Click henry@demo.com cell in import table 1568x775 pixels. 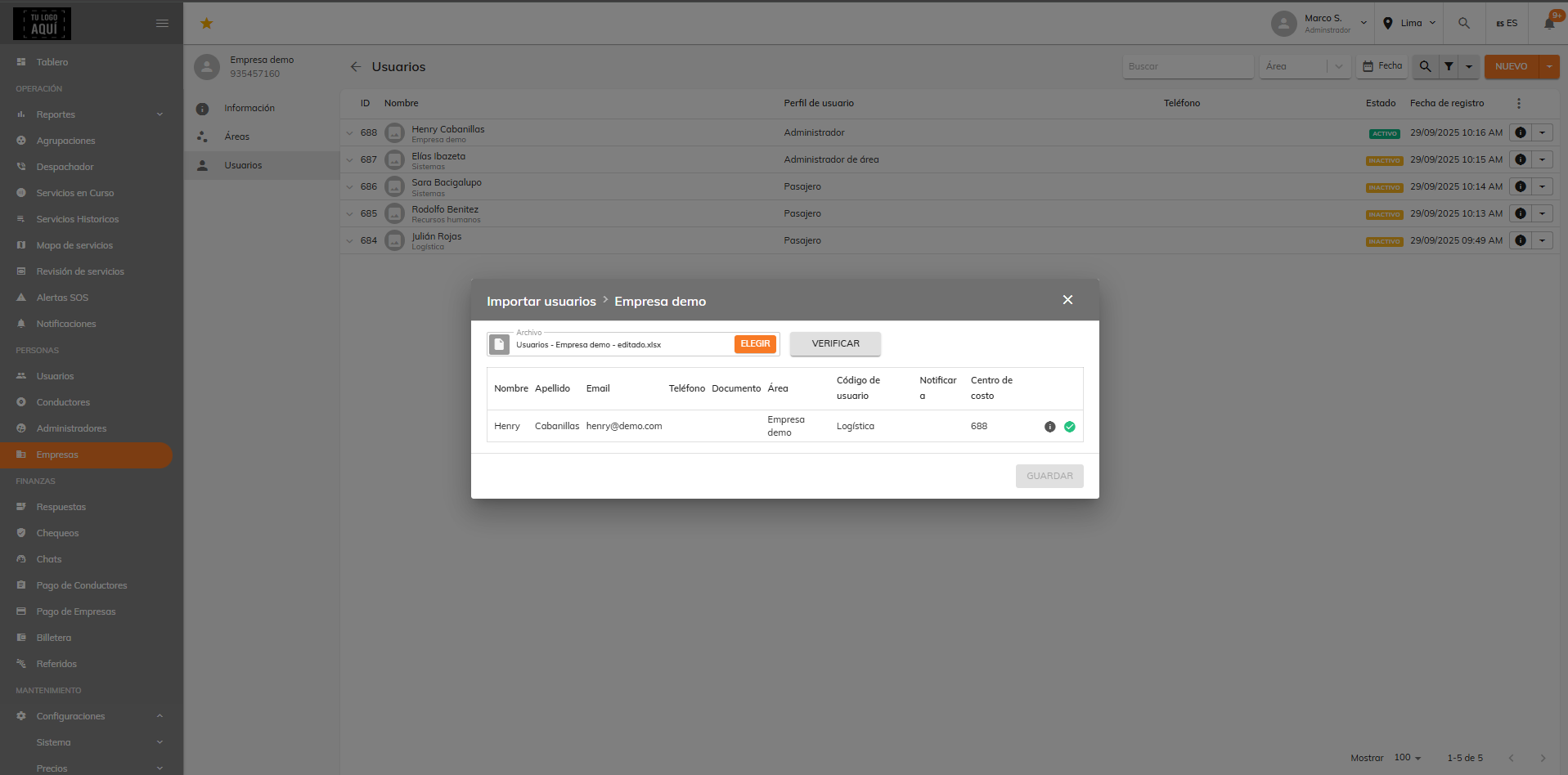[624, 426]
